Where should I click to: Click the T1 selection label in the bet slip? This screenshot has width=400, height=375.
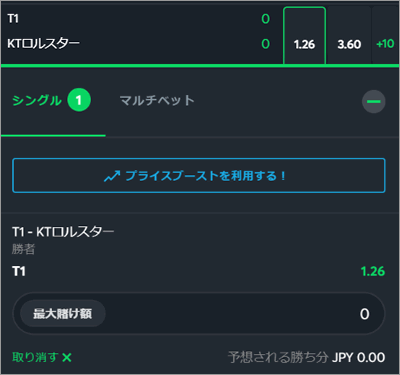pos(19,271)
